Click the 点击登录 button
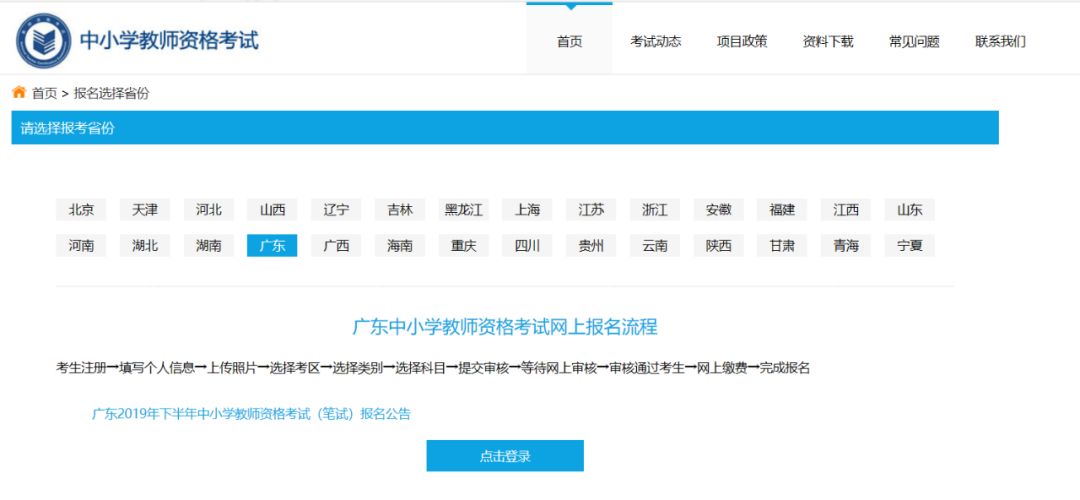This screenshot has width=1080, height=500. coord(505,456)
